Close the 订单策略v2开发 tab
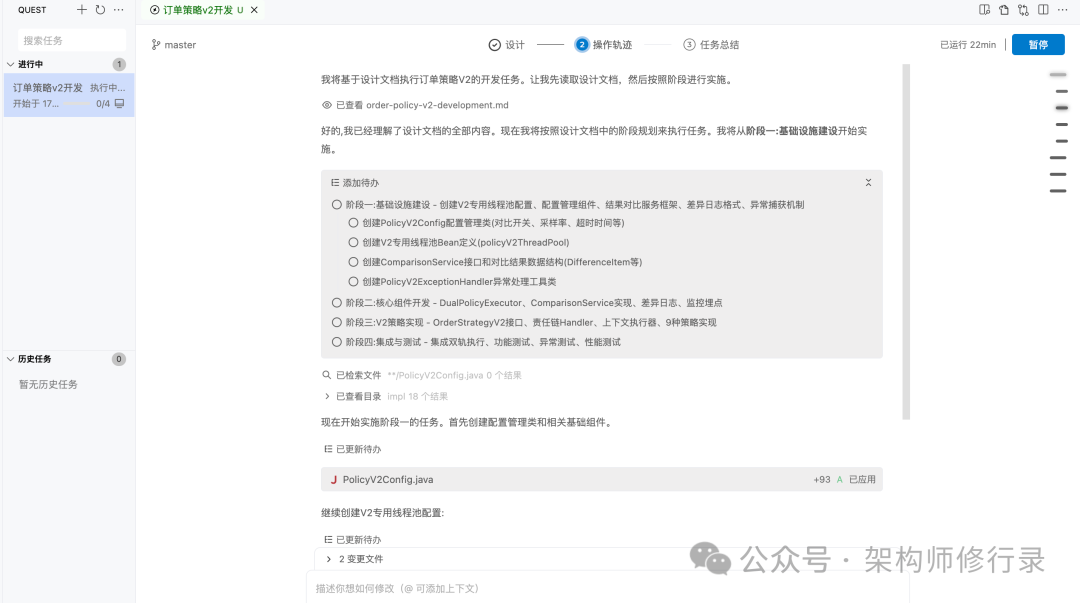1080x603 pixels. tap(254, 10)
